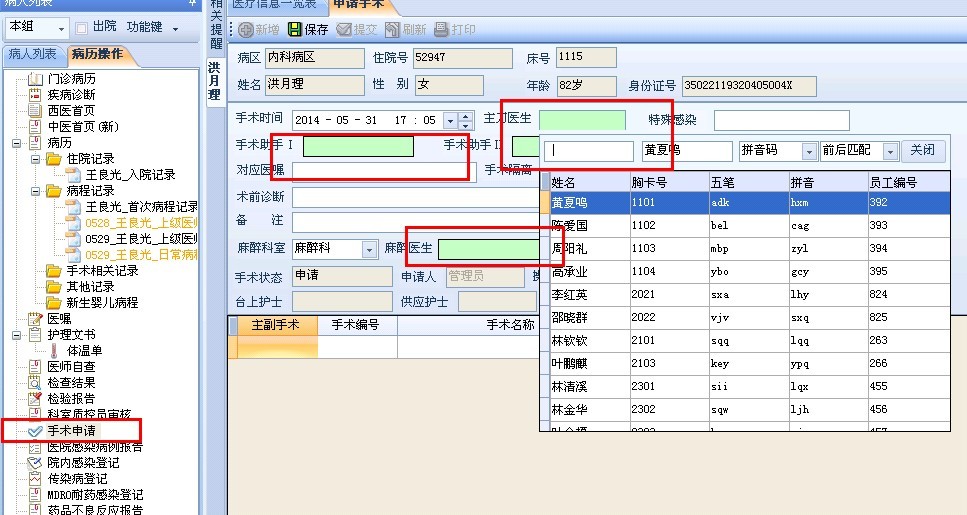Click the 员工编号 column header

(909, 183)
